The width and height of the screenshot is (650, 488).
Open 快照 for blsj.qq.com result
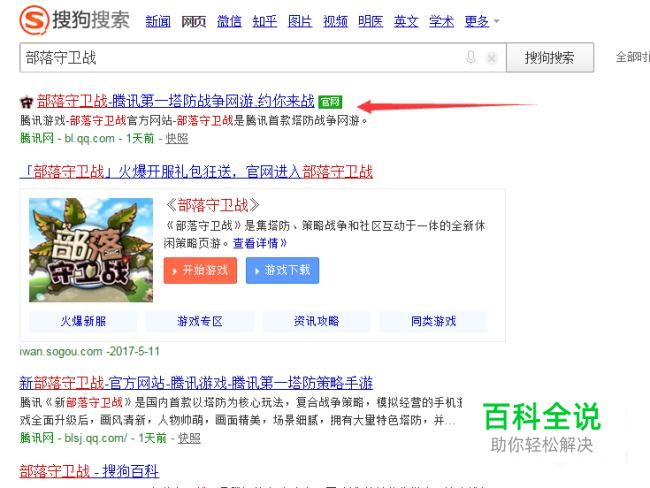pyautogui.click(x=189, y=438)
